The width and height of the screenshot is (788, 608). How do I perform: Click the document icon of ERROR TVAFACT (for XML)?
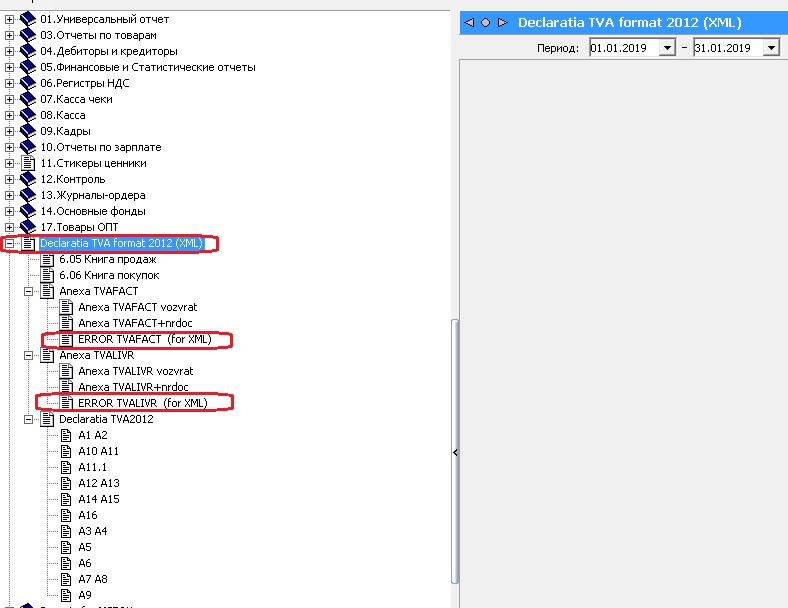(66, 339)
